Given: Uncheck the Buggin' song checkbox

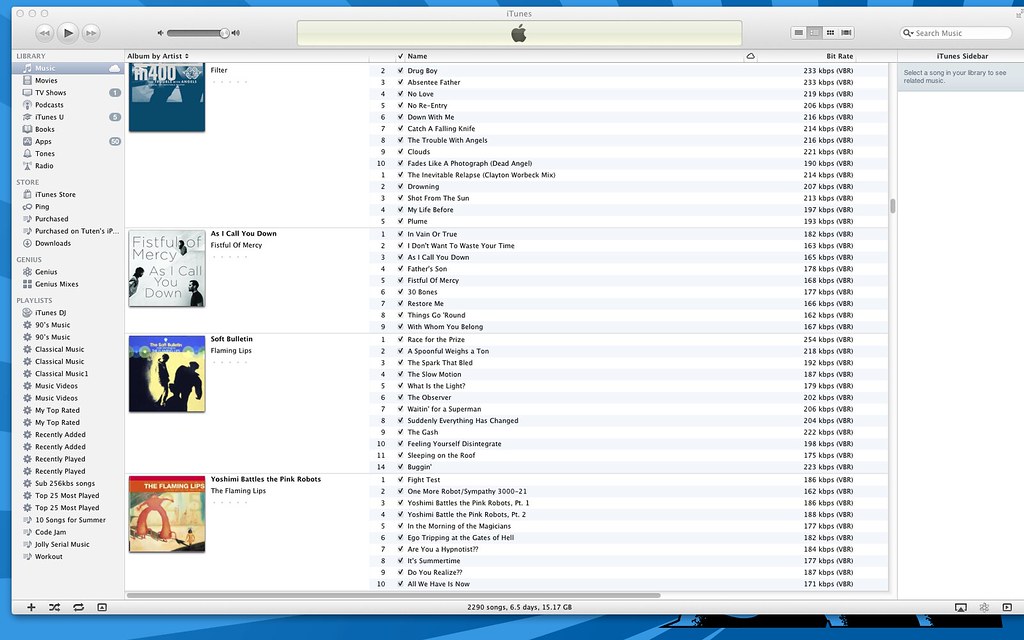Looking at the screenshot, I should [400, 467].
